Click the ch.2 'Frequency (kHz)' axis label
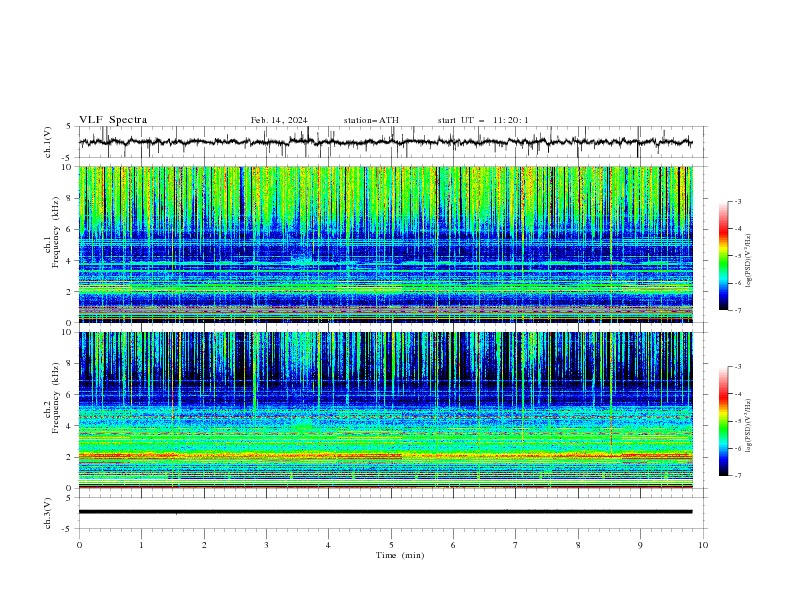792x612 pixels. [x=56, y=398]
